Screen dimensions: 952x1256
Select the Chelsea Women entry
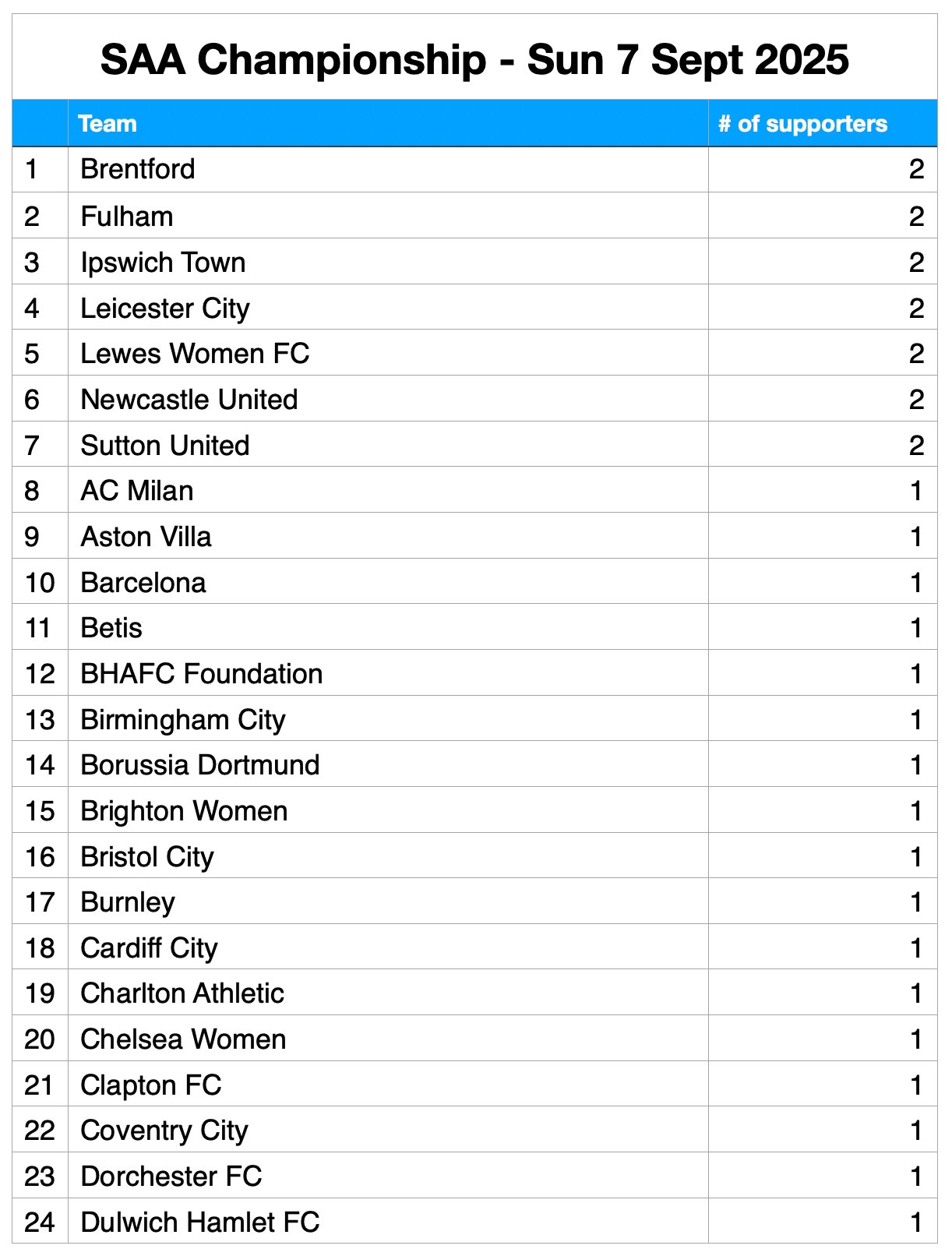[x=183, y=1039]
